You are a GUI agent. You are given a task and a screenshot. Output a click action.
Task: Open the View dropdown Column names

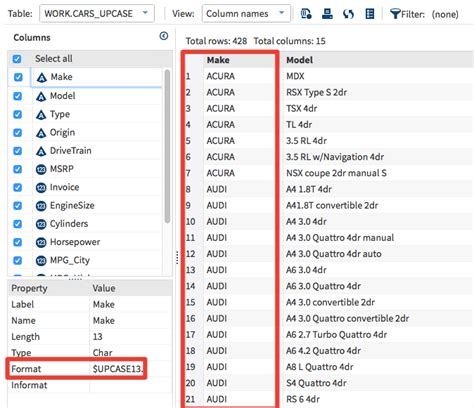pyautogui.click(x=246, y=14)
